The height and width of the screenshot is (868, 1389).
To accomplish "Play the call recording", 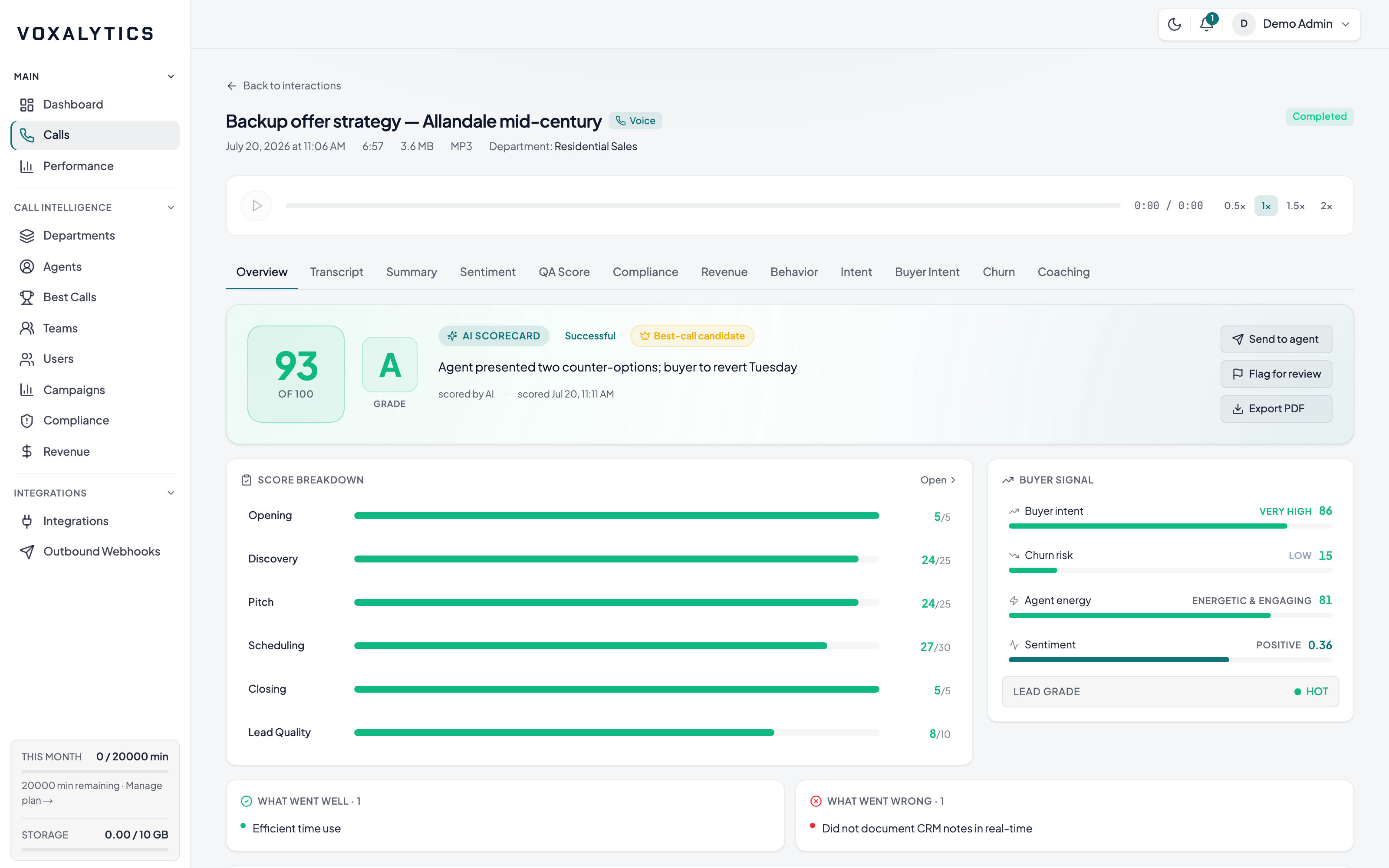I will (x=257, y=206).
